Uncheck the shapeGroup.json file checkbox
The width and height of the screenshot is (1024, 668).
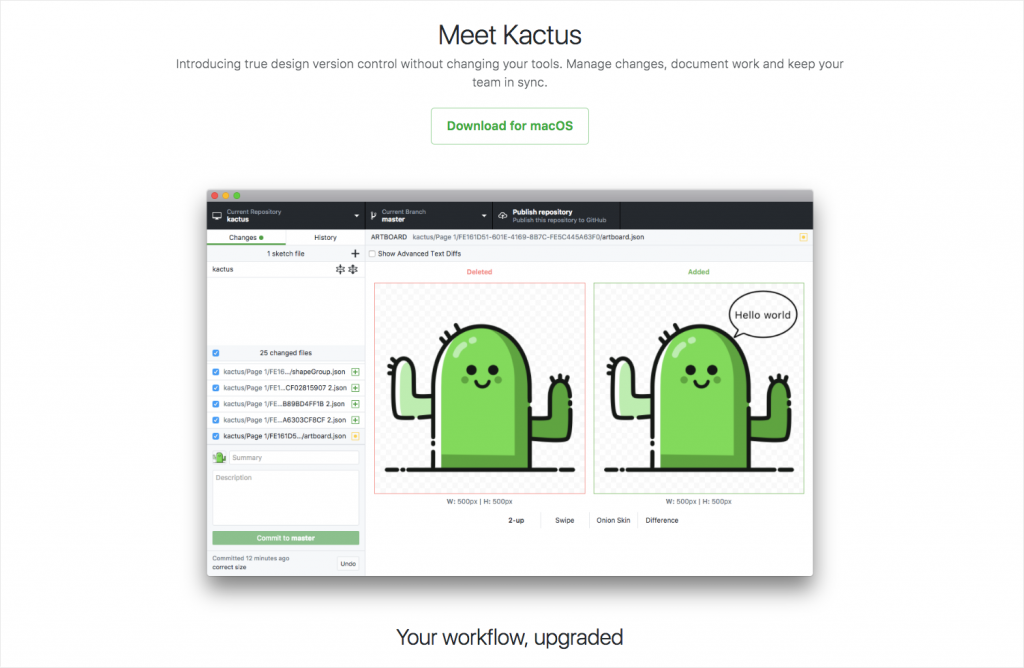click(216, 372)
